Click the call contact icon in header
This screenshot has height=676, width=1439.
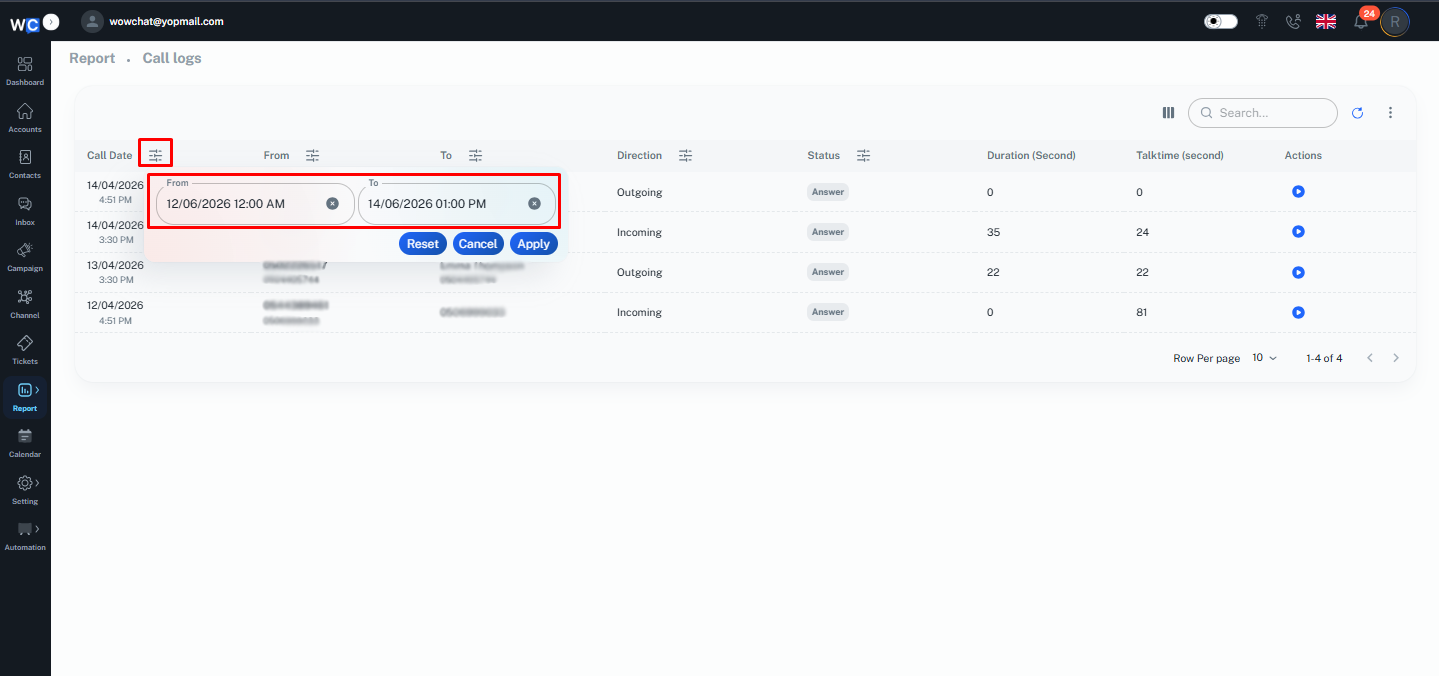tap(1293, 21)
